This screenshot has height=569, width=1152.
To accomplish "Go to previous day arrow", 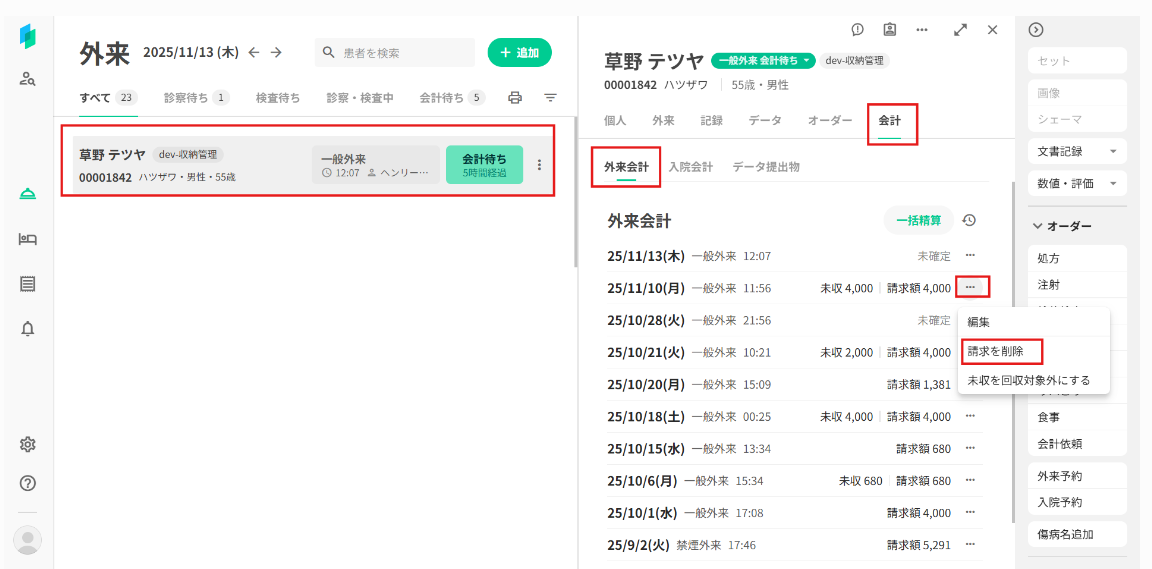I will [x=254, y=52].
